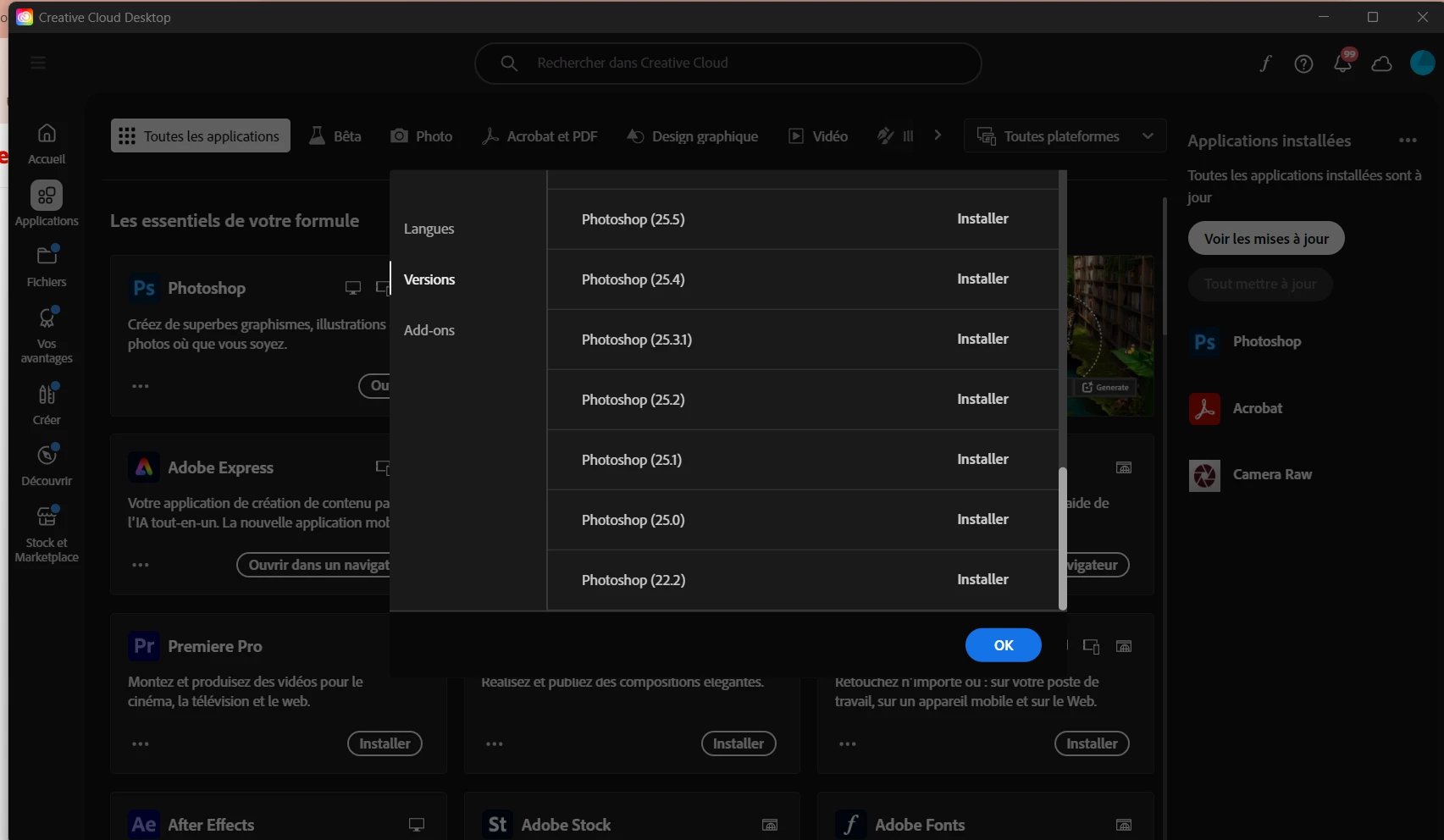The width and height of the screenshot is (1444, 840).
Task: Click the search magnifier icon
Action: (509, 64)
